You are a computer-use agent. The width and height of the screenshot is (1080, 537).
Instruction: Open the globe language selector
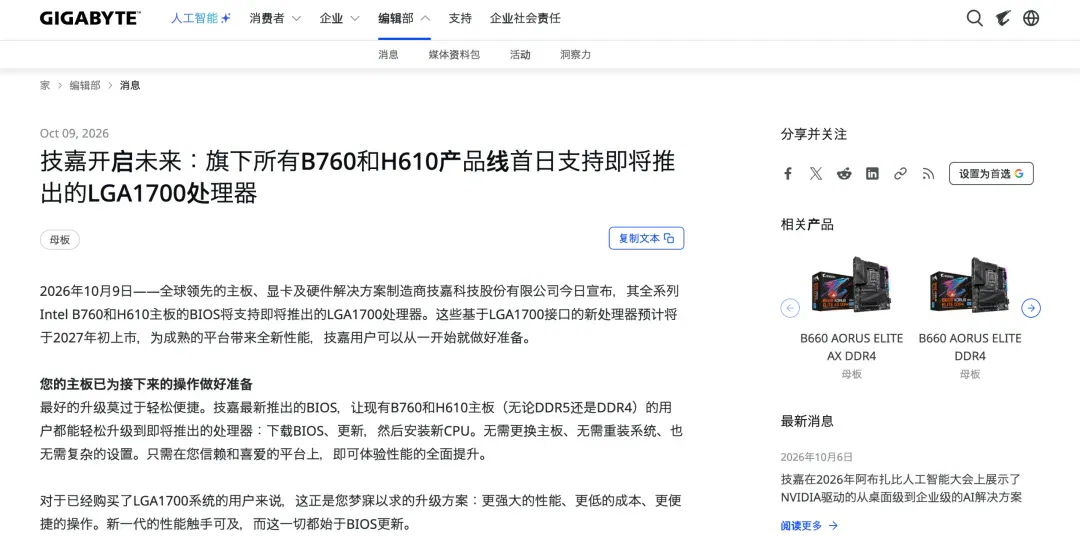[x=1031, y=19]
